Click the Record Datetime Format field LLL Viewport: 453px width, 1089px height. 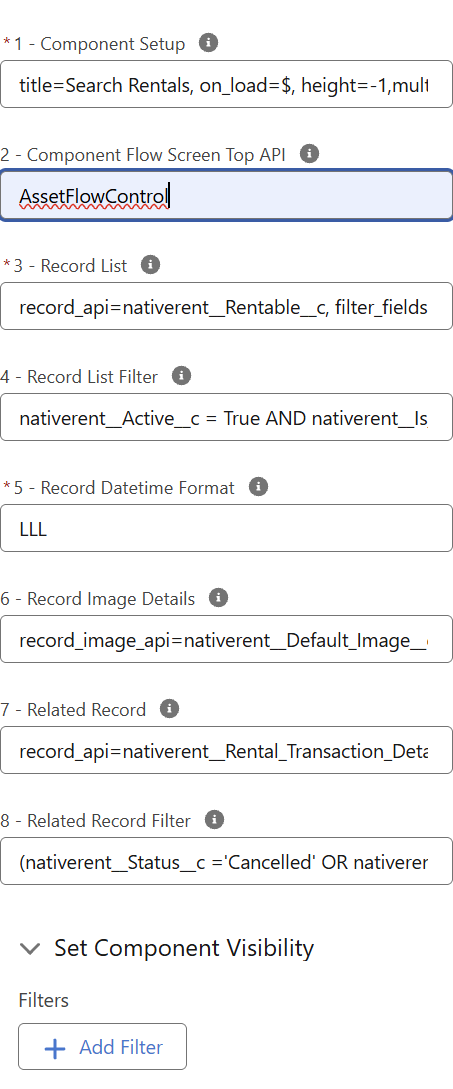226,529
